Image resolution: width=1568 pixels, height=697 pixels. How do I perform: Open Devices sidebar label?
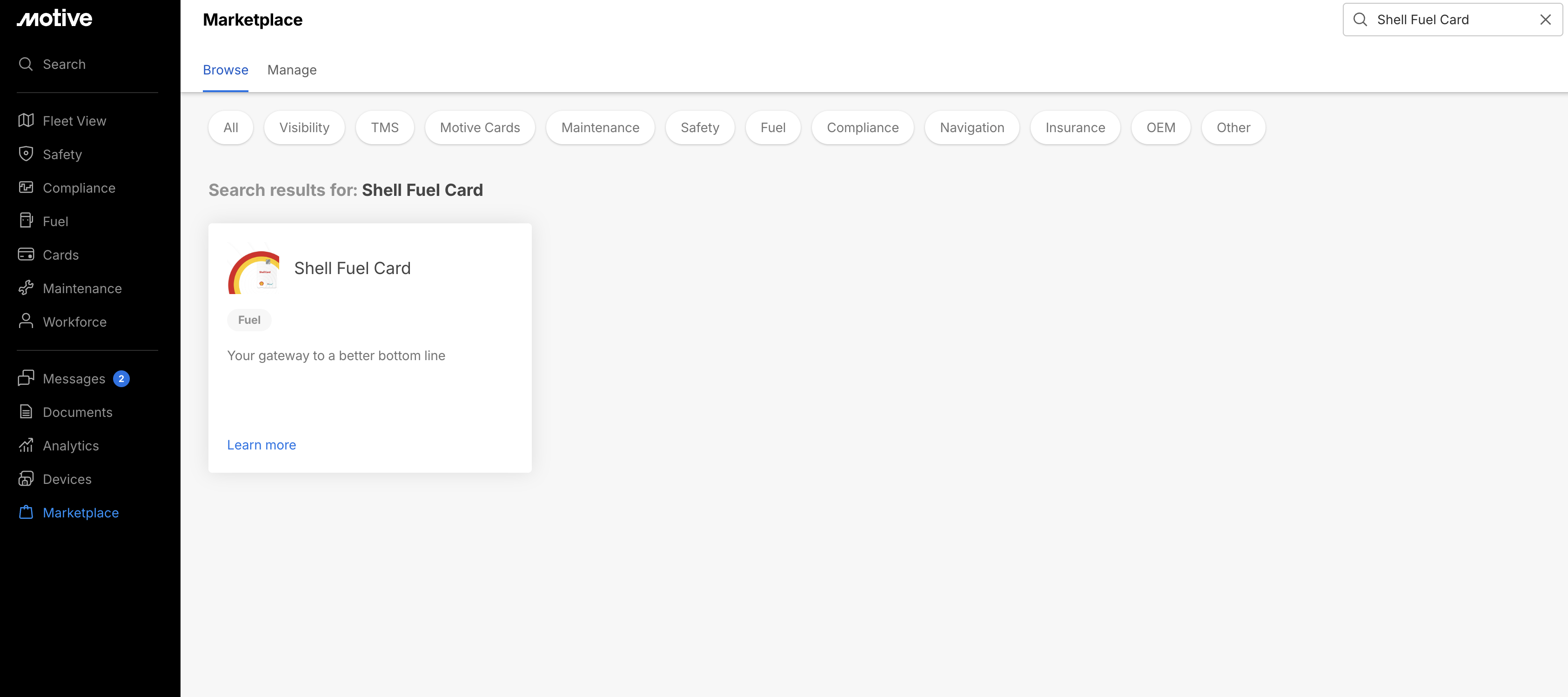[x=67, y=479]
